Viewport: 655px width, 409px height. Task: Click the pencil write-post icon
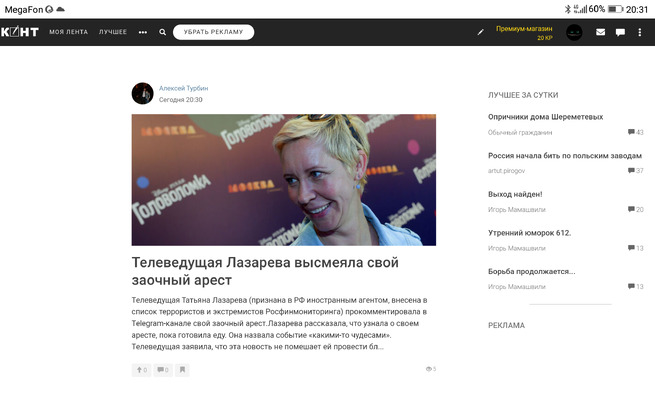481,32
